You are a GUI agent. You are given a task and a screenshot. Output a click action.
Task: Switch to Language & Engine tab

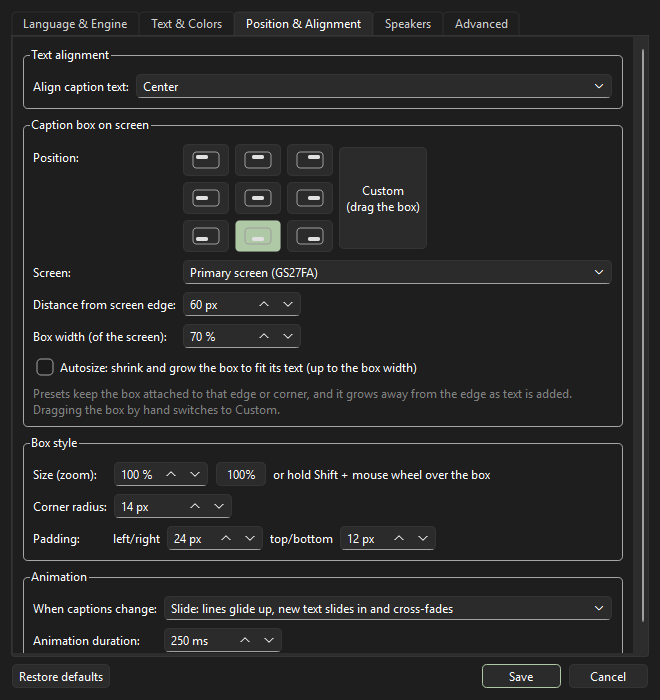(x=75, y=24)
